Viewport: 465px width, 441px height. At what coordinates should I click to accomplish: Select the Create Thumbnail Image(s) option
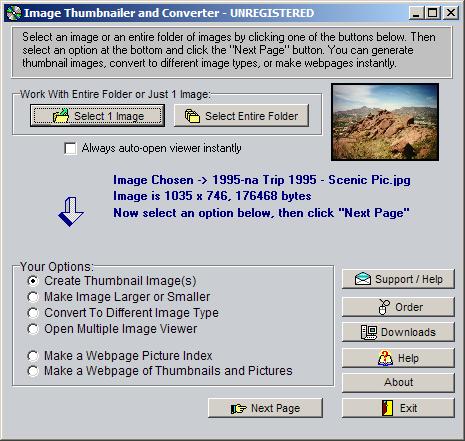coord(33,281)
